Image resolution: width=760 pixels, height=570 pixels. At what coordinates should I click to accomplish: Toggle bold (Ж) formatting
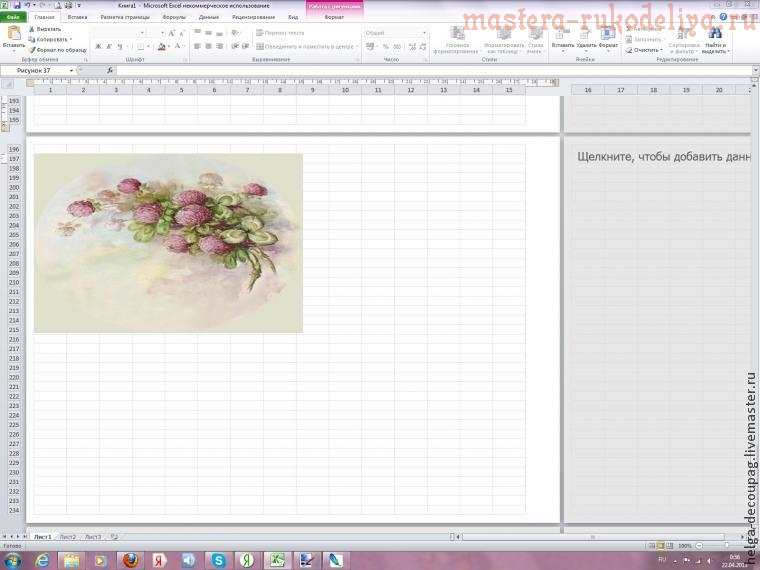[x=98, y=47]
